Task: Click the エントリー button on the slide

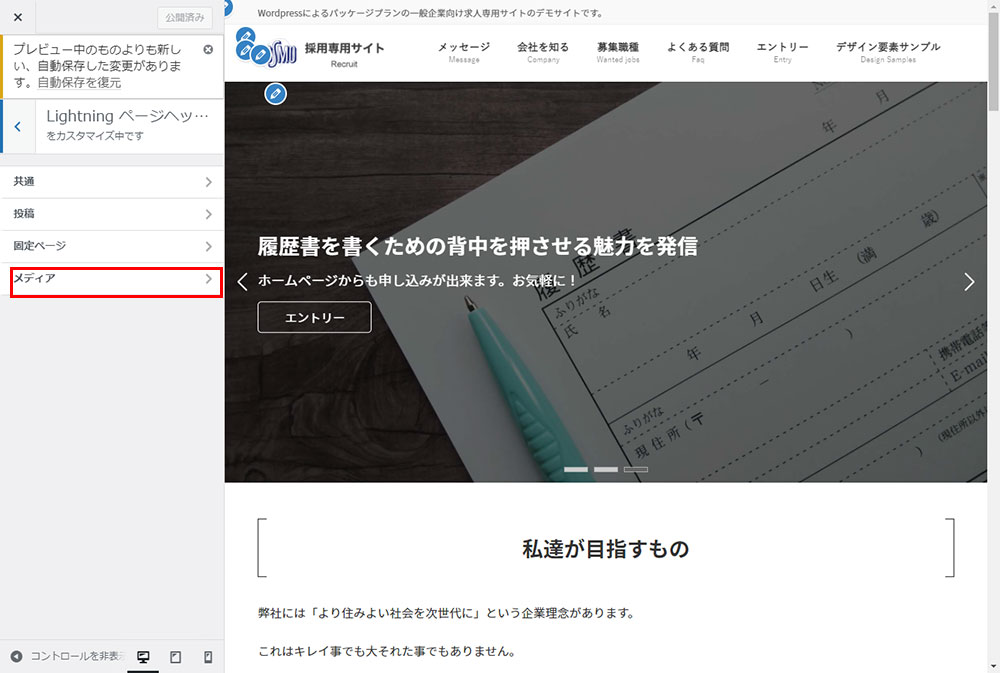Action: pyautogui.click(x=314, y=317)
